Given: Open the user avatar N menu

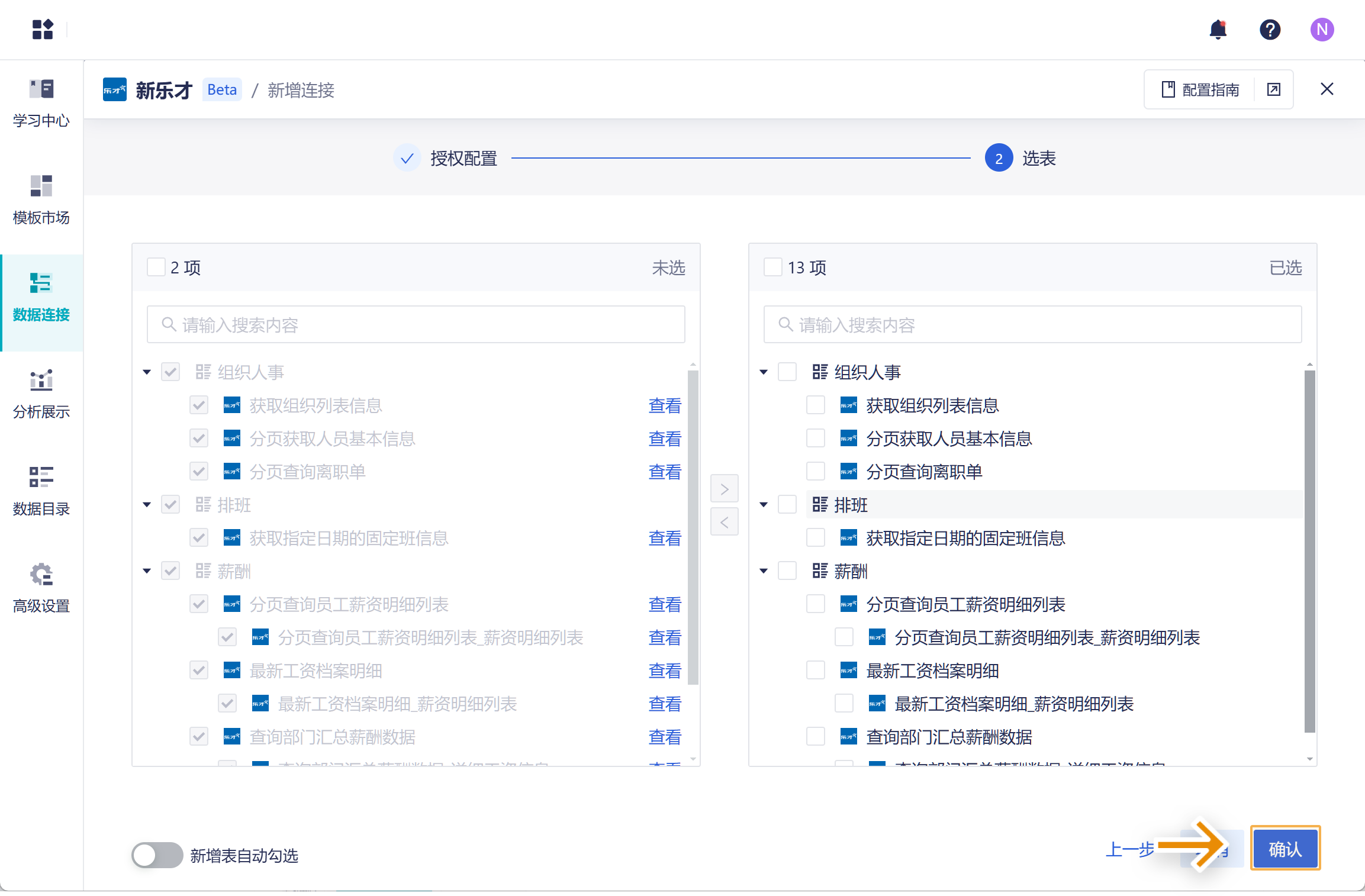Looking at the screenshot, I should (1322, 30).
